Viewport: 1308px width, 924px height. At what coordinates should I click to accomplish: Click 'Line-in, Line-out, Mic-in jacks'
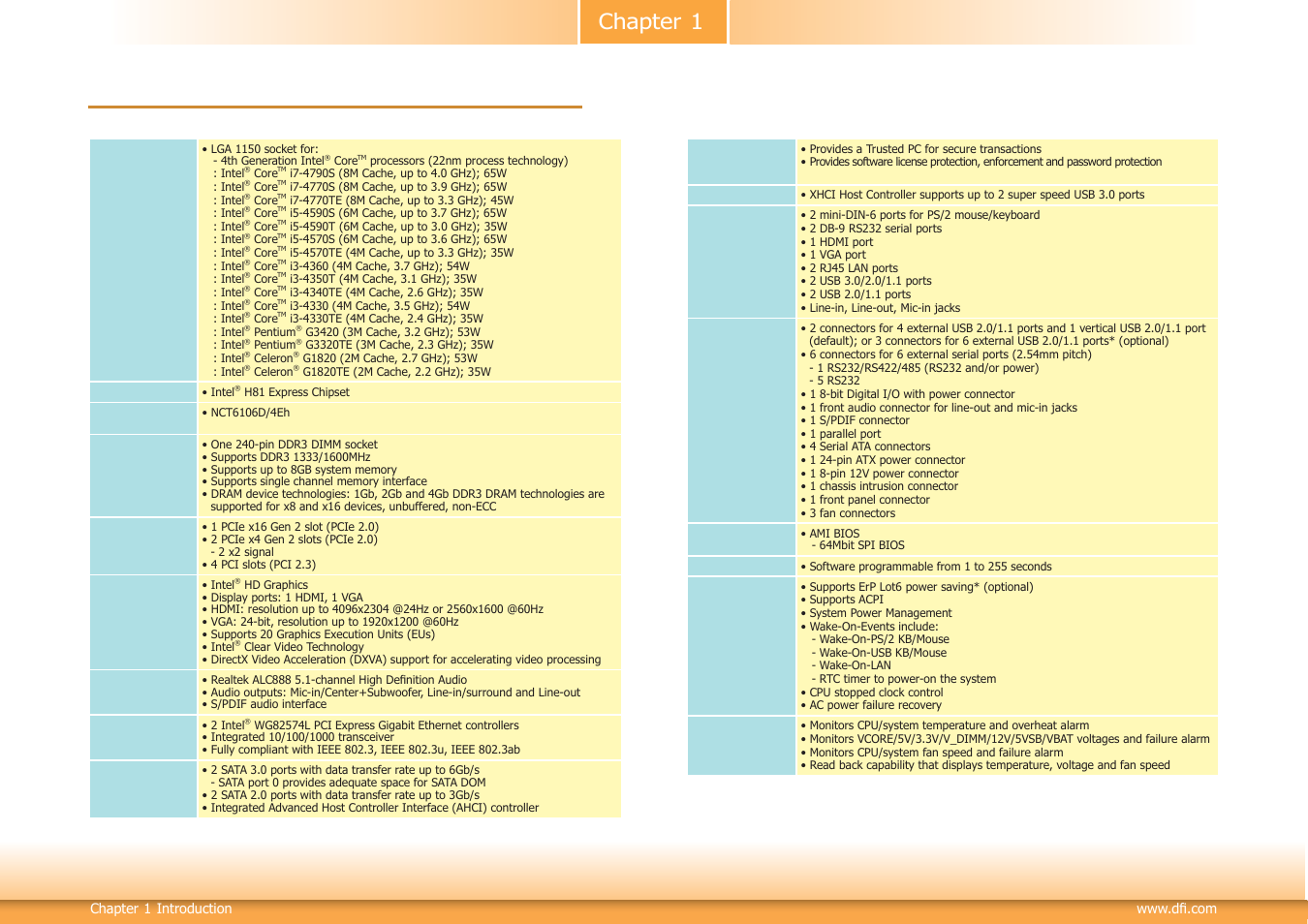click(880, 308)
